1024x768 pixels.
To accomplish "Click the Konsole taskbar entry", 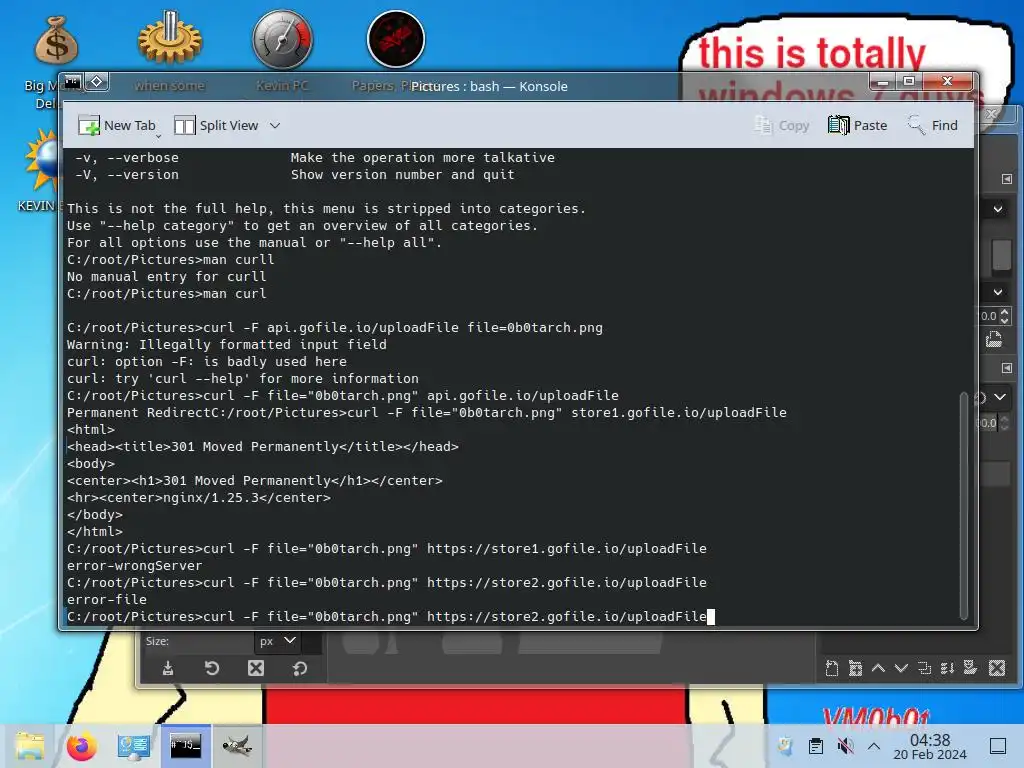I will (185, 745).
